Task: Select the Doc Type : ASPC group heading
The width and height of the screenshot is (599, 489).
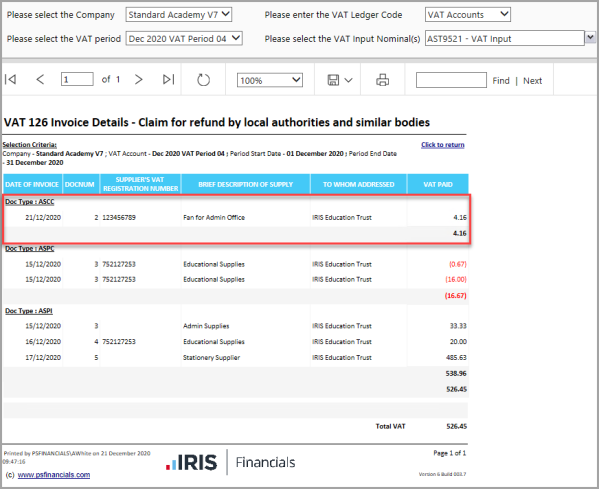Action: [29, 248]
